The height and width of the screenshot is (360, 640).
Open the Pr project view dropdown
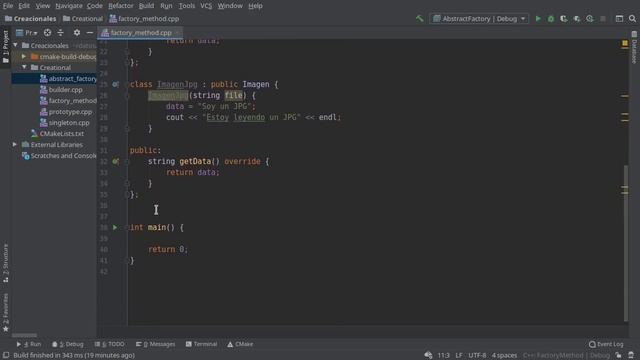[27, 33]
